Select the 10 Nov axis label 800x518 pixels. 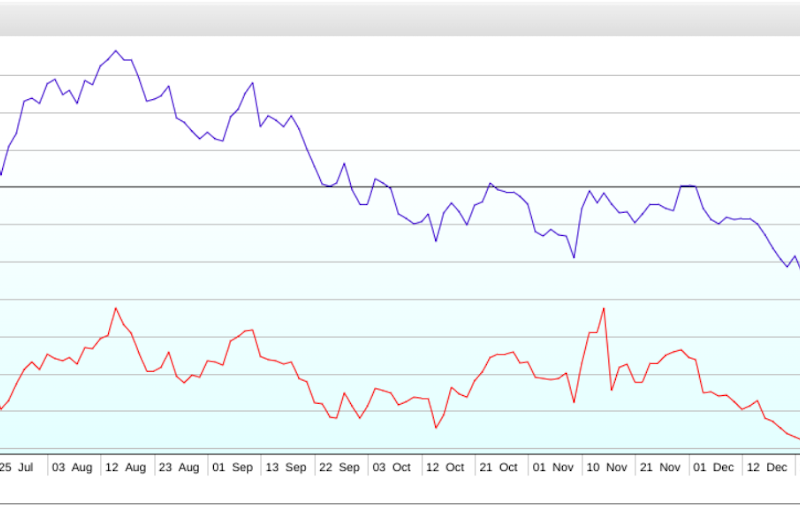point(606,467)
